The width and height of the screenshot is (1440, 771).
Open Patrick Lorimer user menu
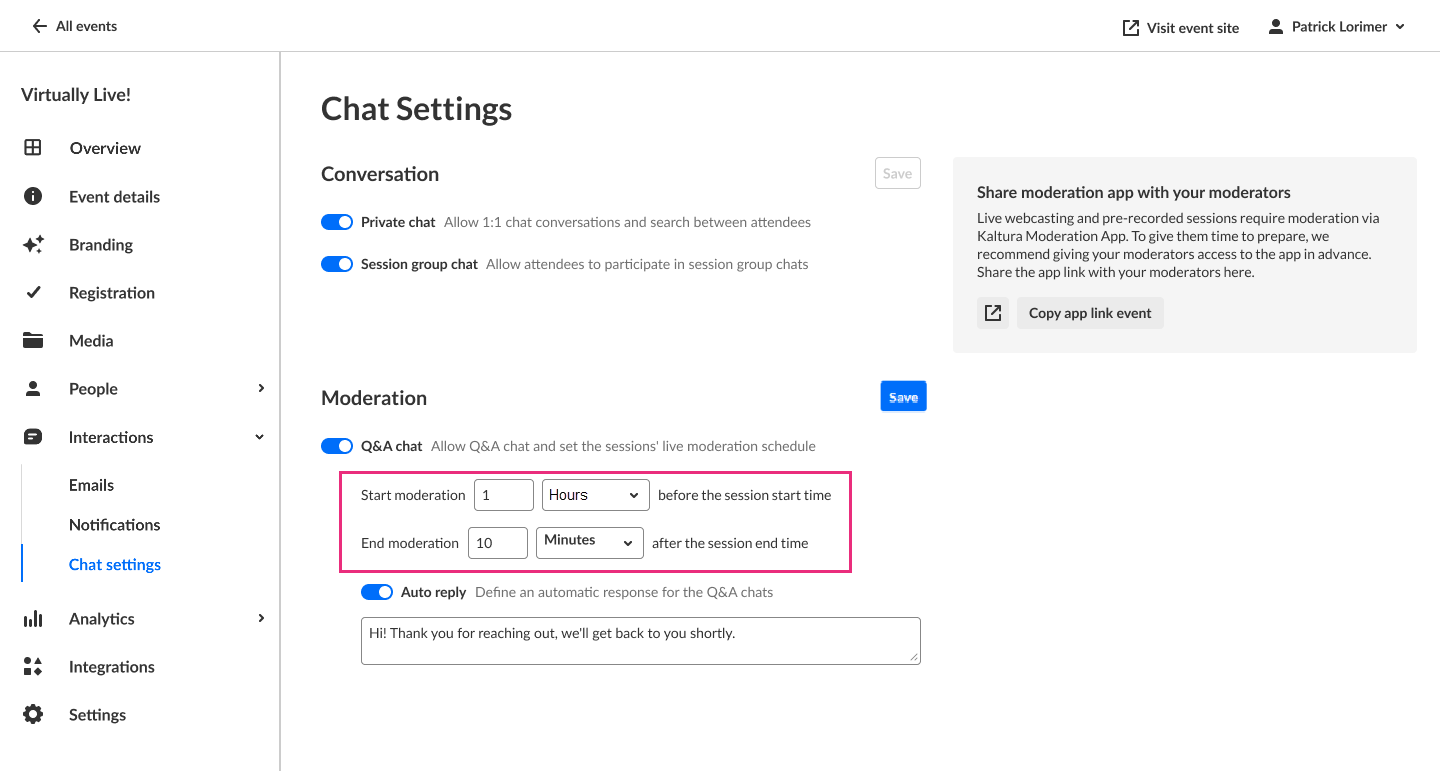coord(1337,27)
